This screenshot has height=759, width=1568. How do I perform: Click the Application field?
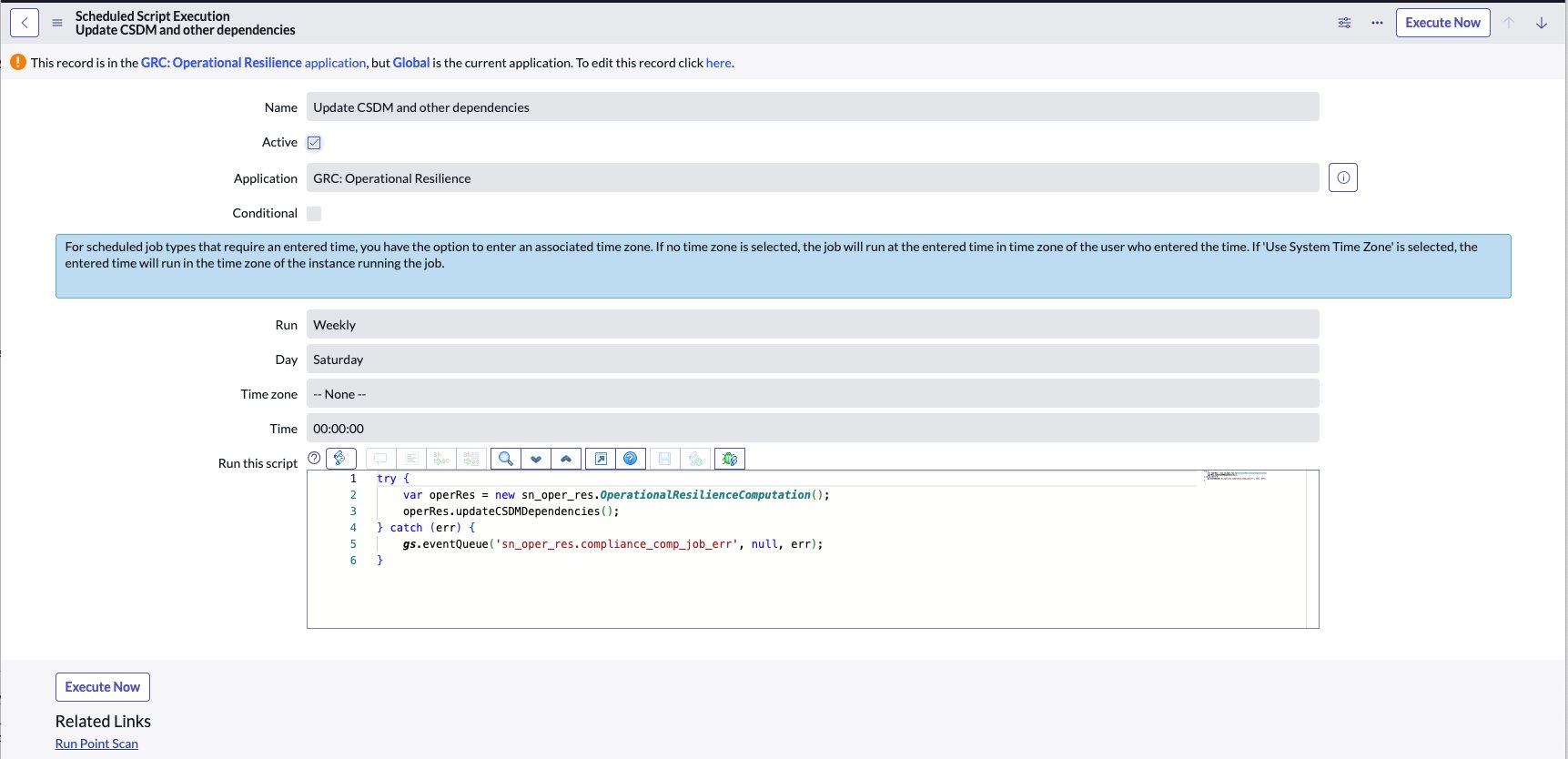[x=813, y=177]
